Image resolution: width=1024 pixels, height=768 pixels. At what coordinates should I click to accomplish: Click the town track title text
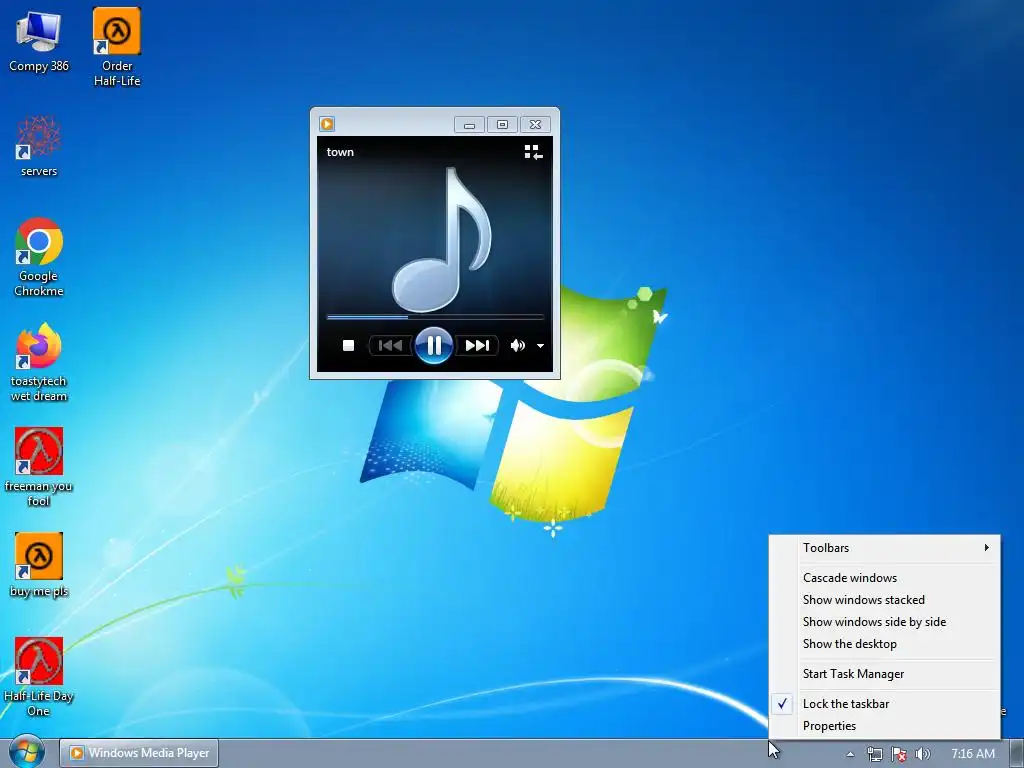[340, 152]
